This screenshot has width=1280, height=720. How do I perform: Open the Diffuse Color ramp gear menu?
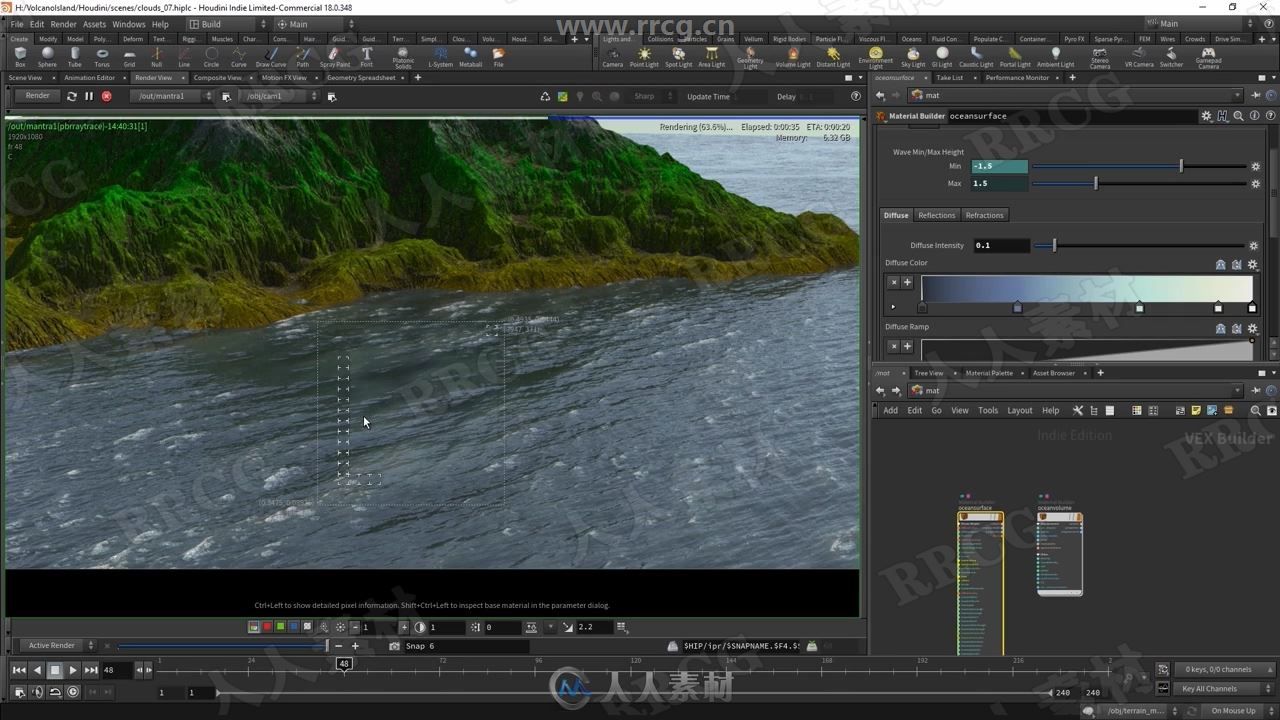(x=1252, y=264)
